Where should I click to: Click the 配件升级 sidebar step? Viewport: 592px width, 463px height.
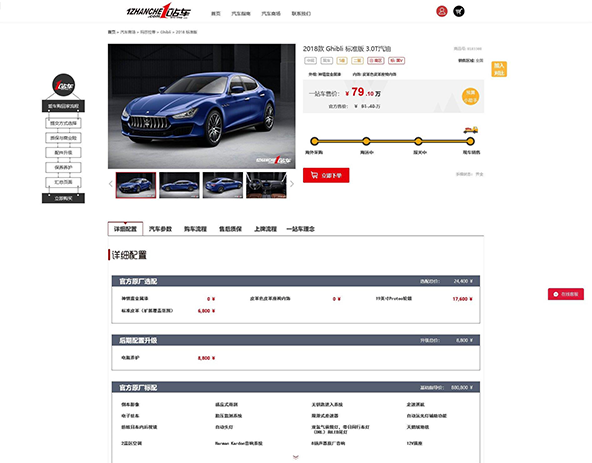[x=63, y=153]
